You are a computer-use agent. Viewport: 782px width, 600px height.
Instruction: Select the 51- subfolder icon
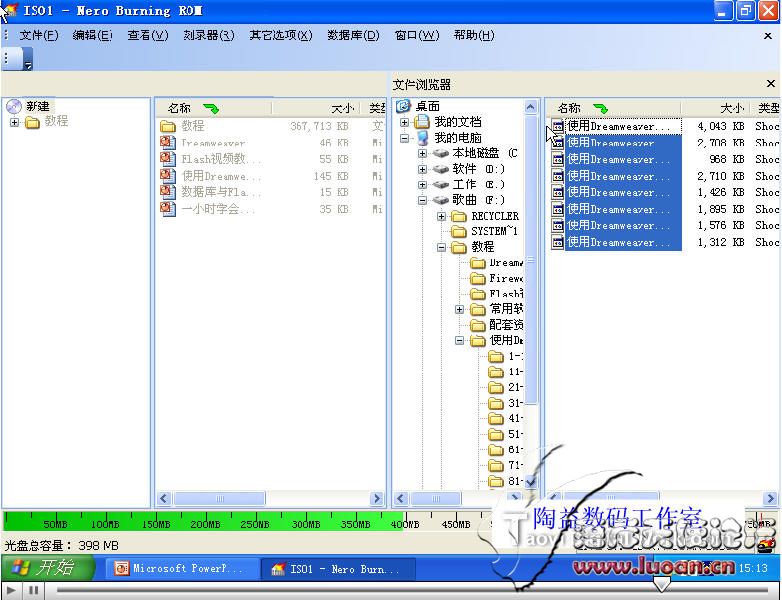pos(496,434)
